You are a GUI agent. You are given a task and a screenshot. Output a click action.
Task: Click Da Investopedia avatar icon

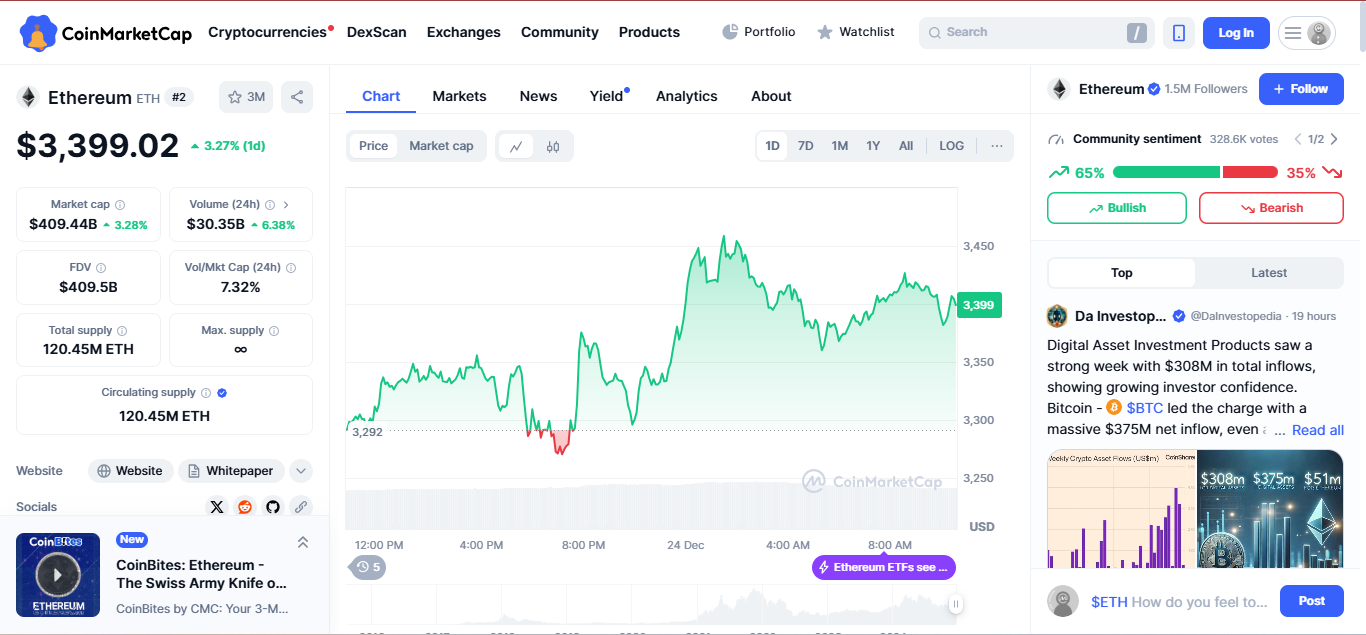pos(1057,316)
